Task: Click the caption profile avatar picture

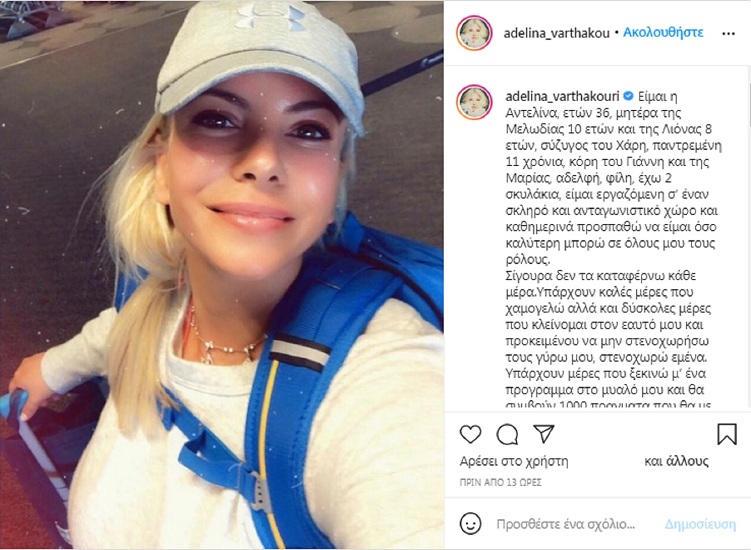Action: click(474, 102)
